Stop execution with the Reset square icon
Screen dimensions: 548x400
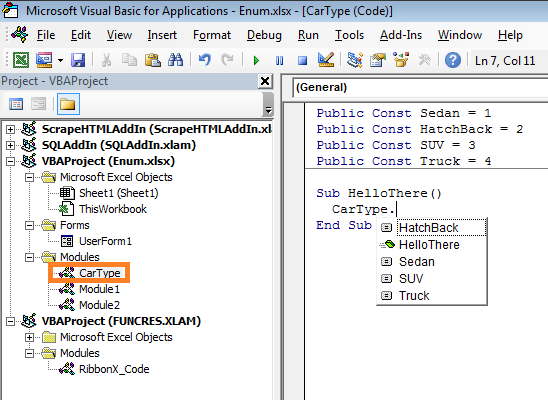coord(302,60)
